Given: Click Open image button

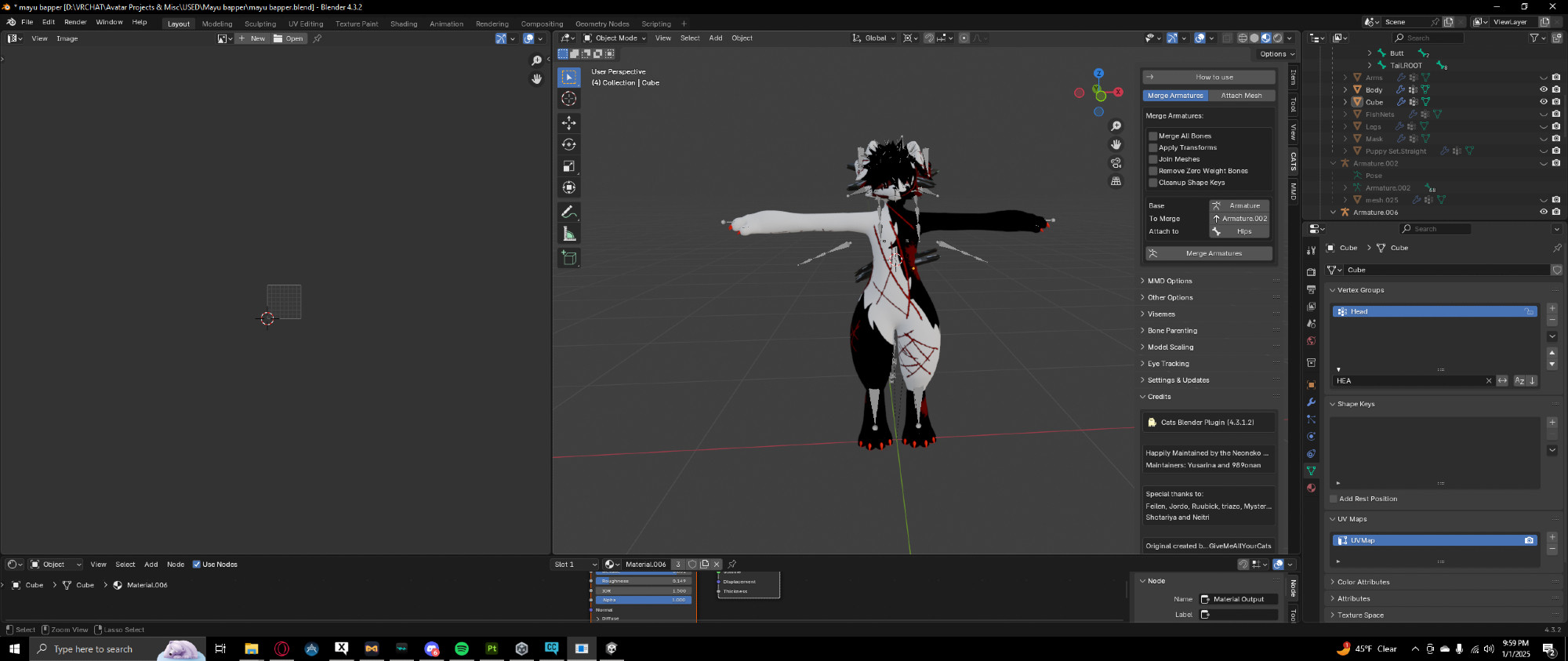Looking at the screenshot, I should coord(289,38).
